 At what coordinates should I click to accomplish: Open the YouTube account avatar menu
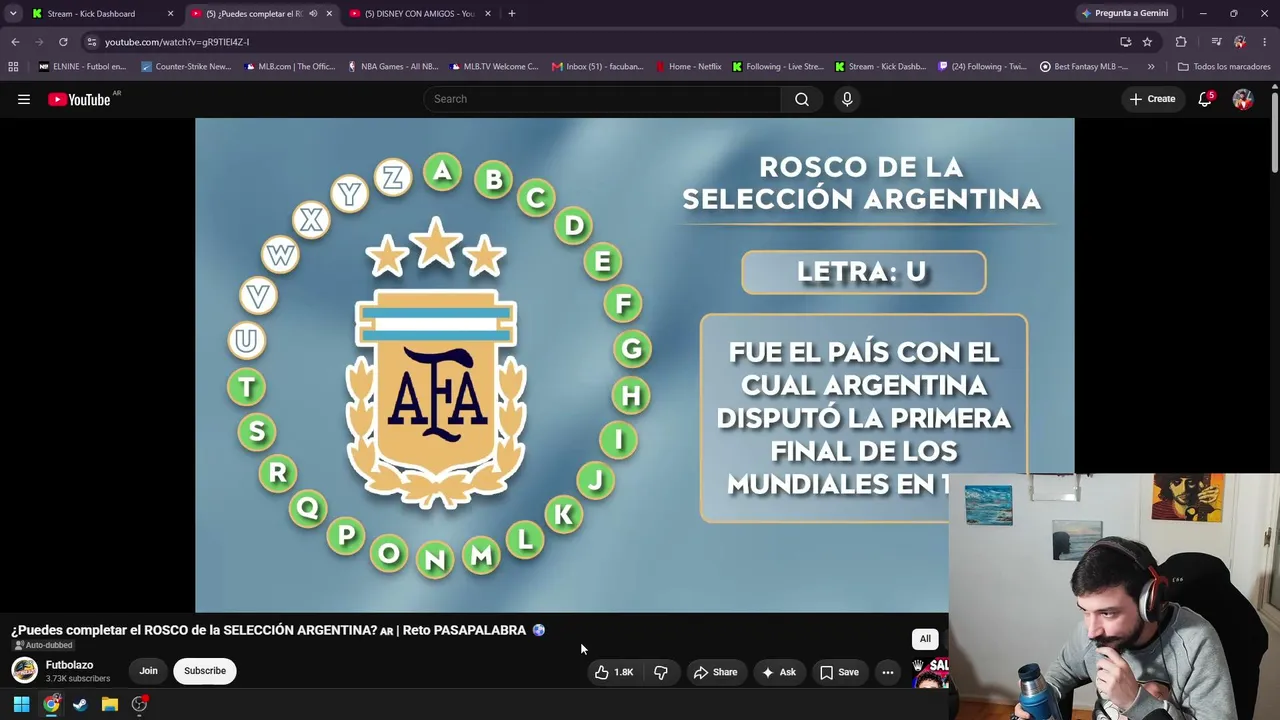(1243, 99)
